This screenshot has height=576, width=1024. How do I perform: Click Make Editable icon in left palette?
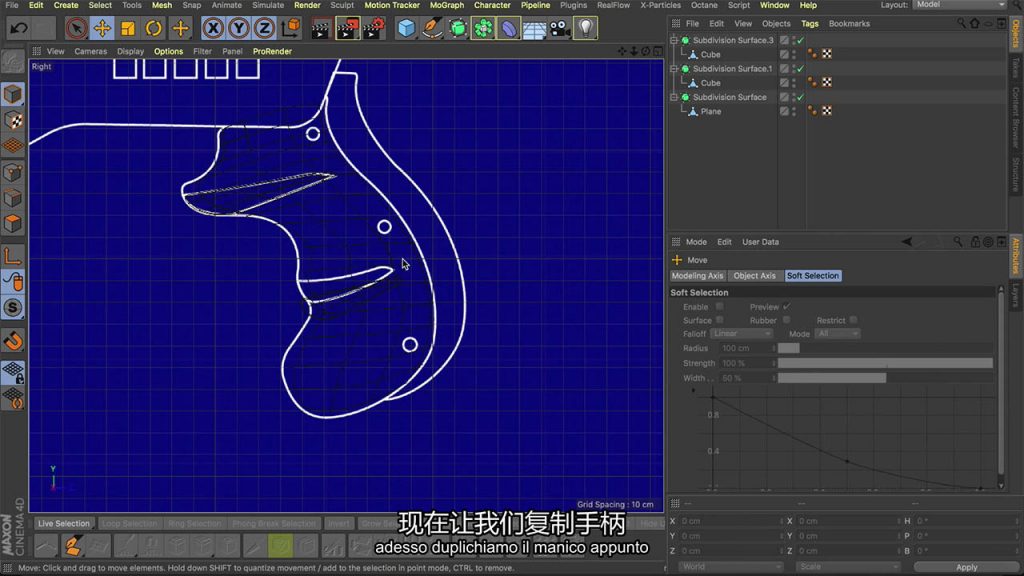coord(13,61)
